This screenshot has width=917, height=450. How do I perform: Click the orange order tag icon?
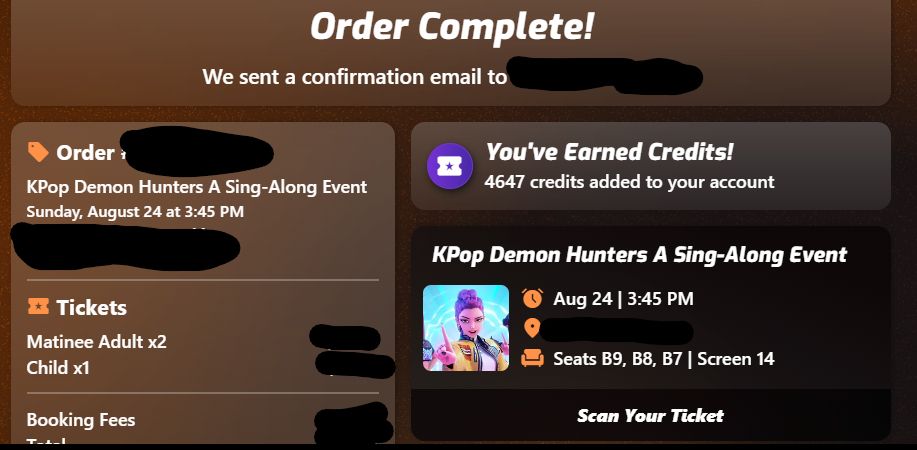[x=38, y=152]
